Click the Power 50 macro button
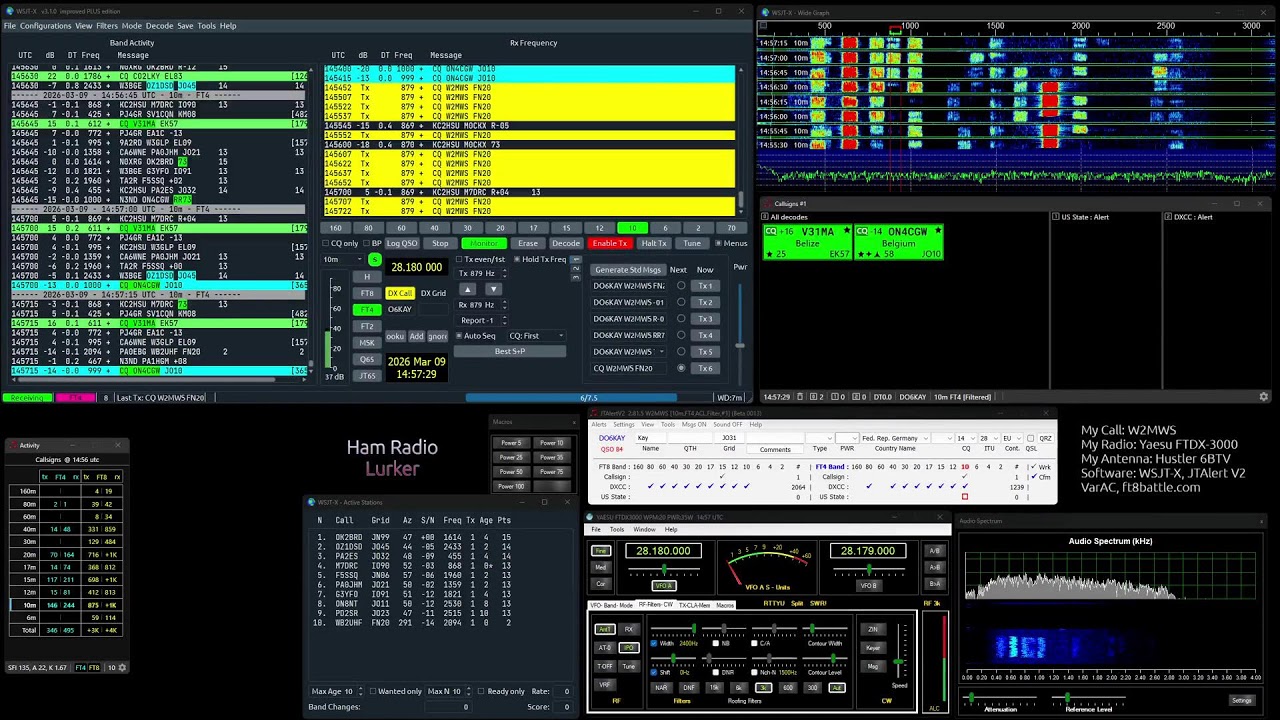The height and width of the screenshot is (720, 1280). click(x=511, y=472)
